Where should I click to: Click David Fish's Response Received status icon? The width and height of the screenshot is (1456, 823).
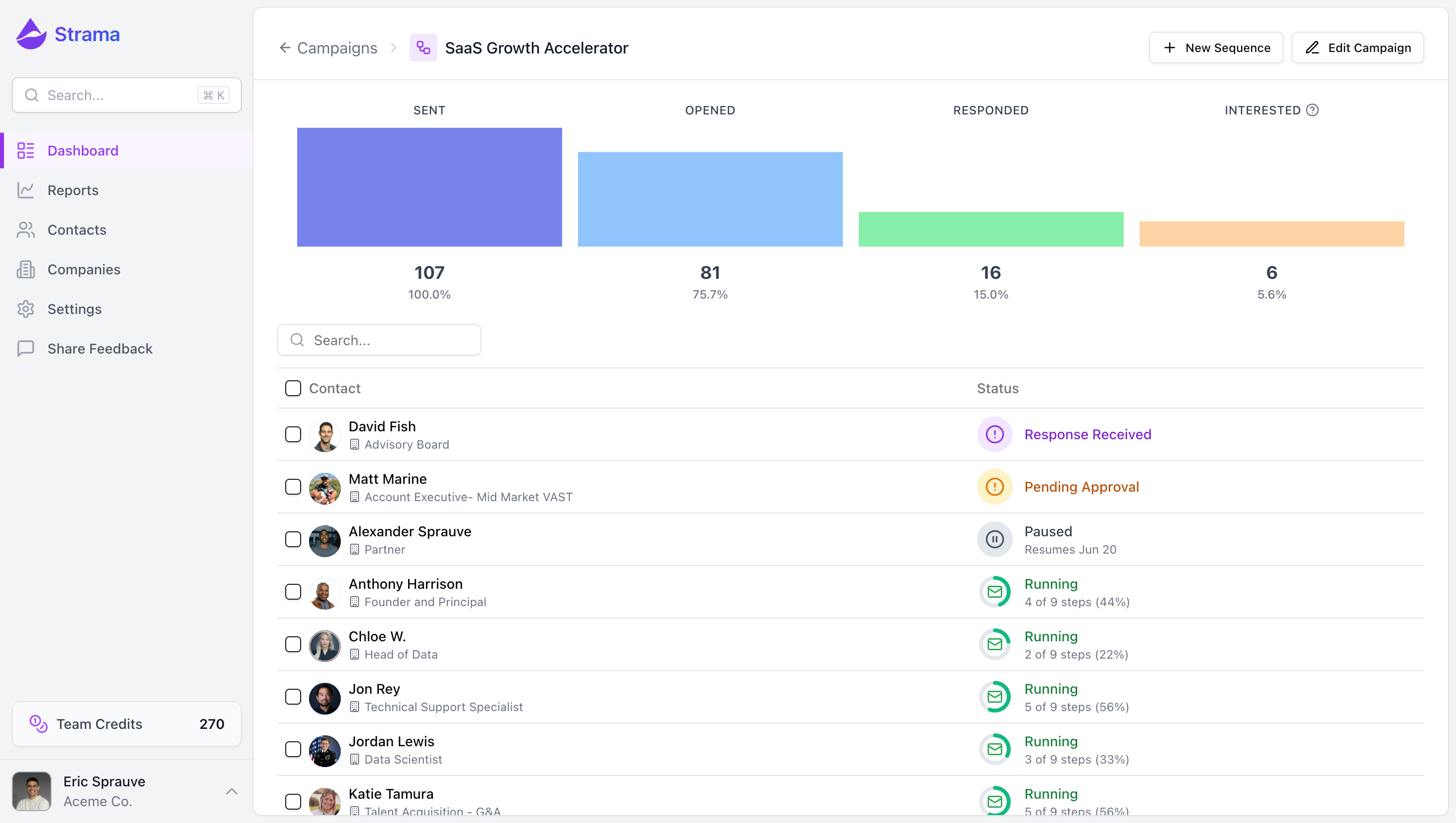tap(994, 434)
